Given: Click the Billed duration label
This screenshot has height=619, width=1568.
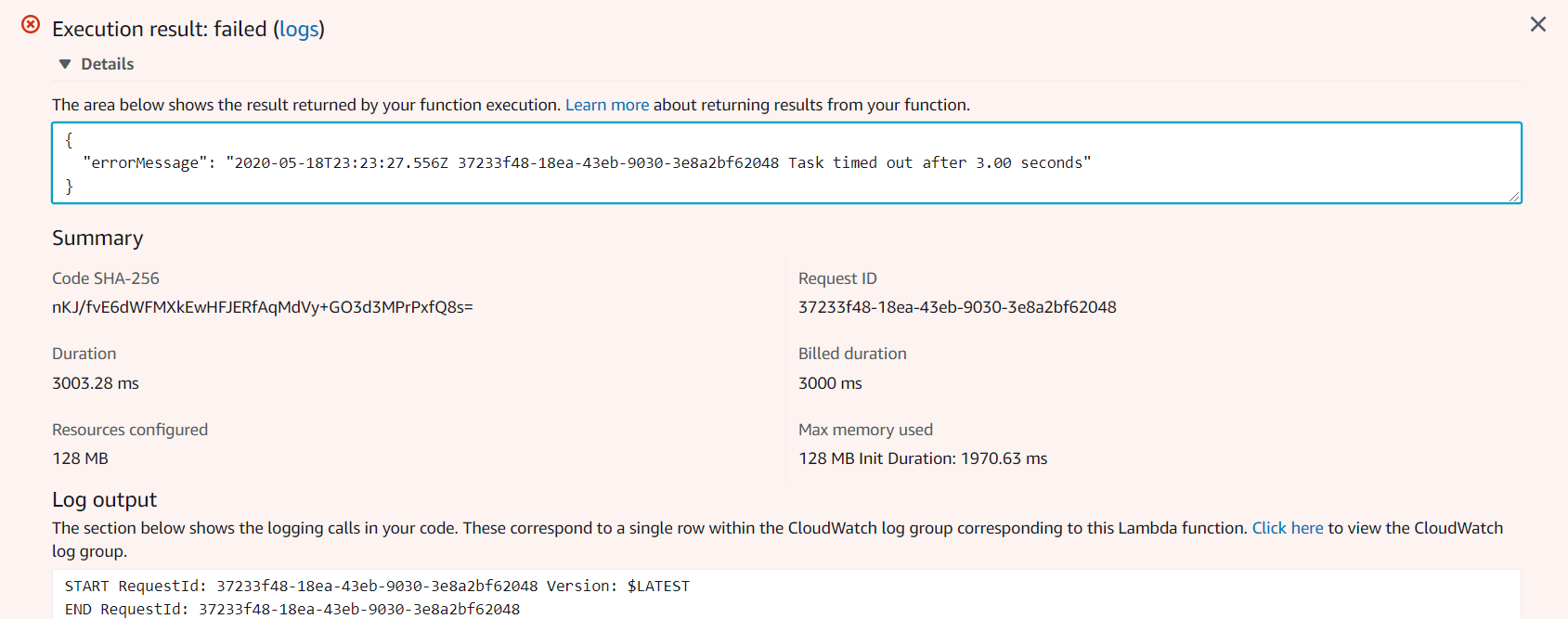Looking at the screenshot, I should 852,354.
